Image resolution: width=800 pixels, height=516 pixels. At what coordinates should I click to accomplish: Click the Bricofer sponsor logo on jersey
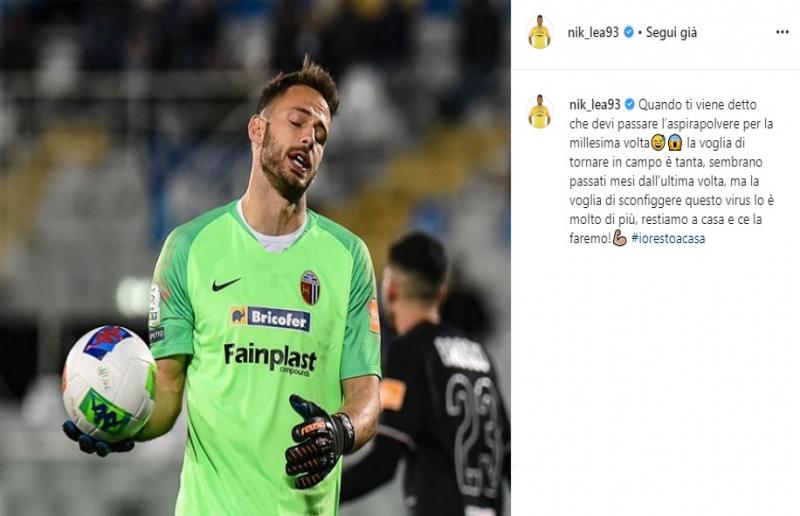270,318
